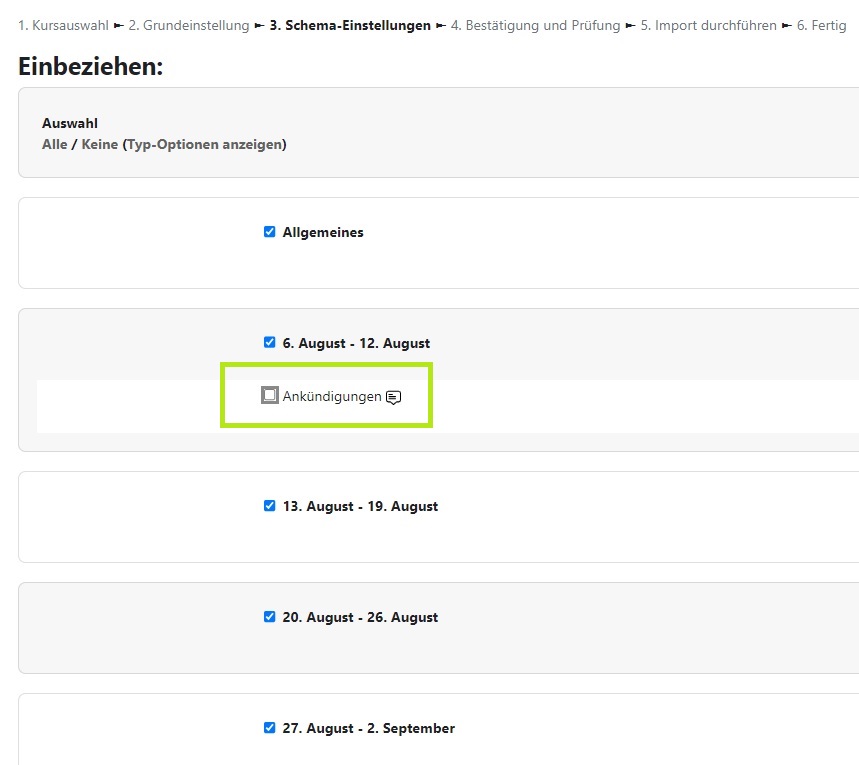Click the Ankündigungen label text
The width and height of the screenshot is (859, 765).
click(x=332, y=397)
